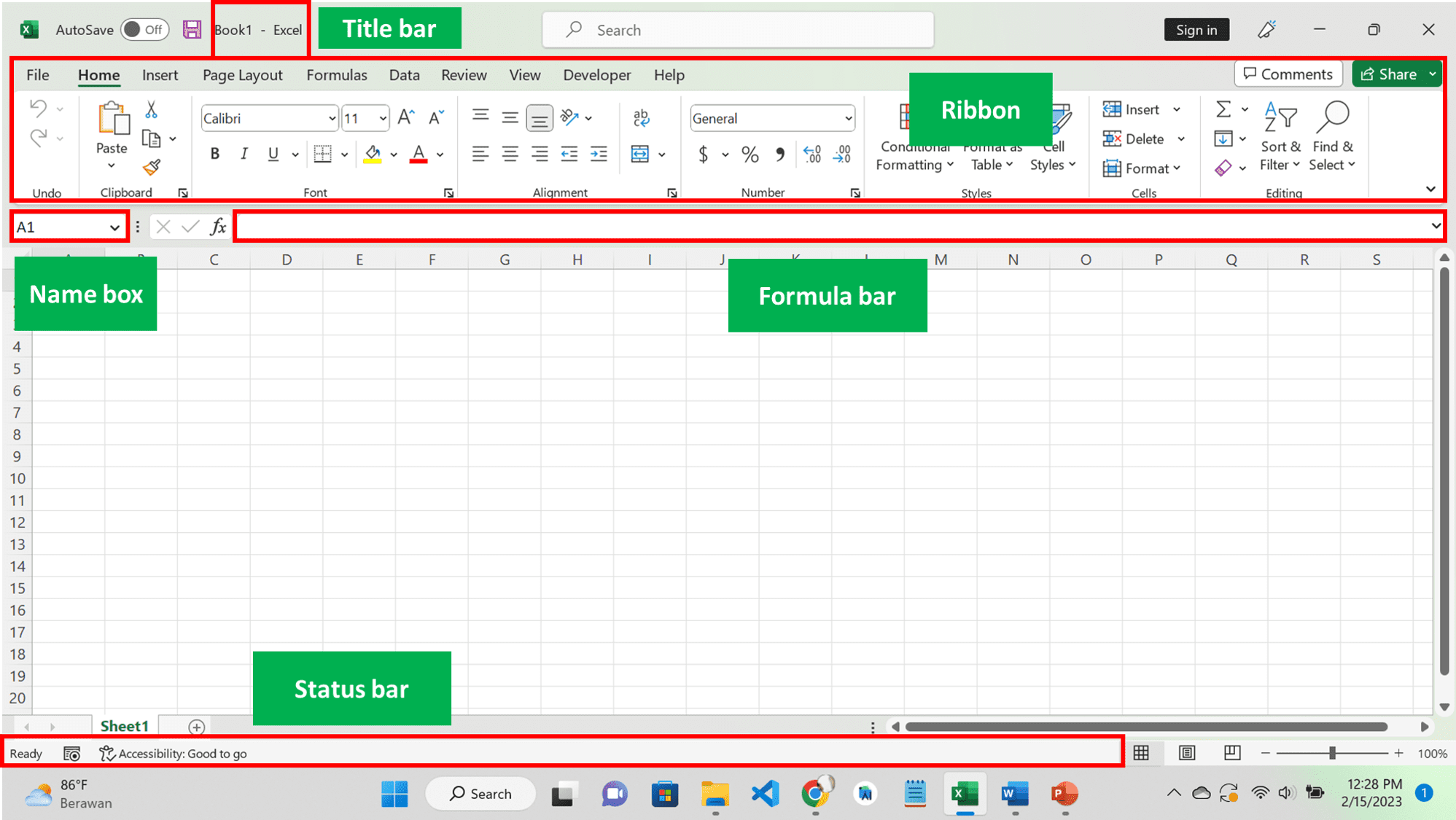Click the Share button
This screenshot has width=1456, height=820.
(x=1395, y=74)
